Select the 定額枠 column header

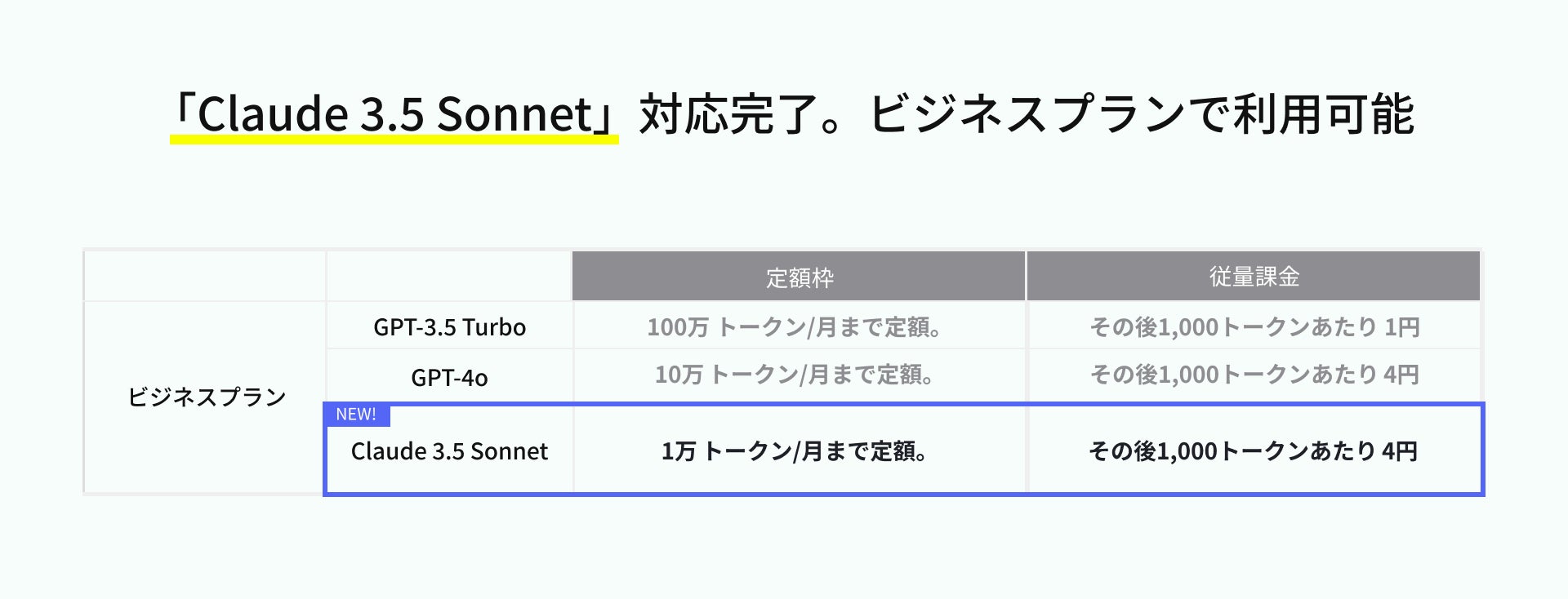point(799,277)
